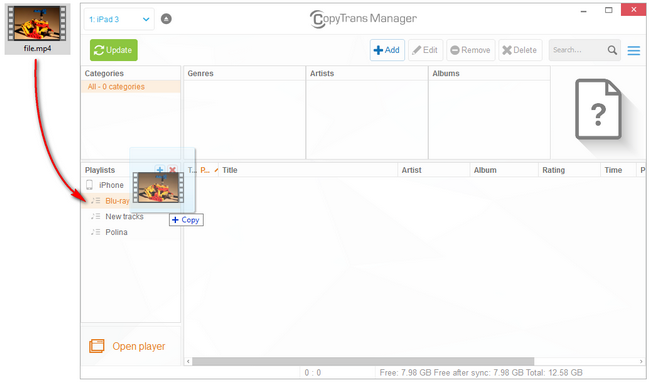Sort by the Rating column header
The image size is (650, 382).
(x=569, y=170)
